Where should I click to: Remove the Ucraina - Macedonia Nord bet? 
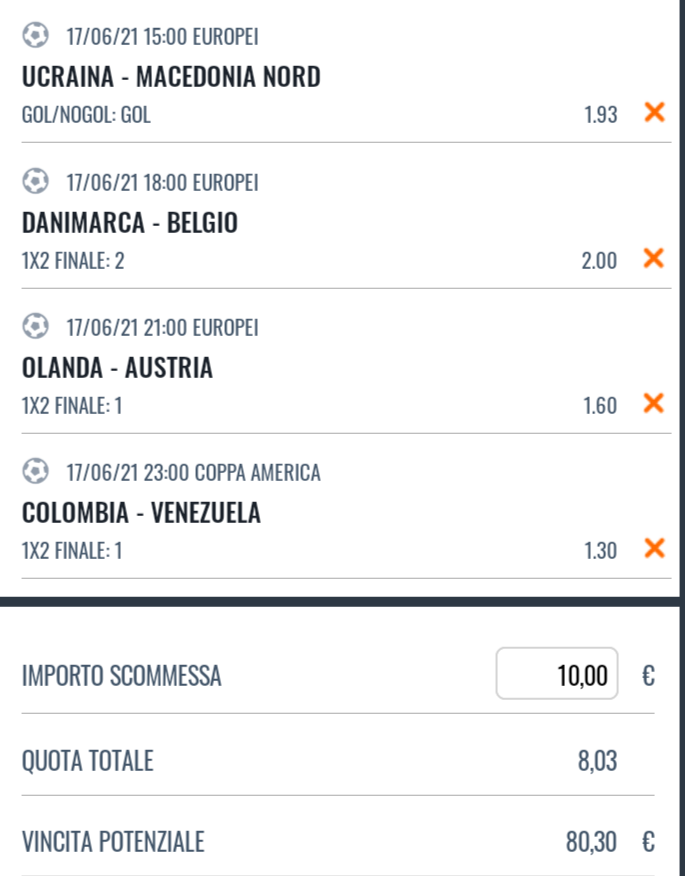tap(654, 113)
